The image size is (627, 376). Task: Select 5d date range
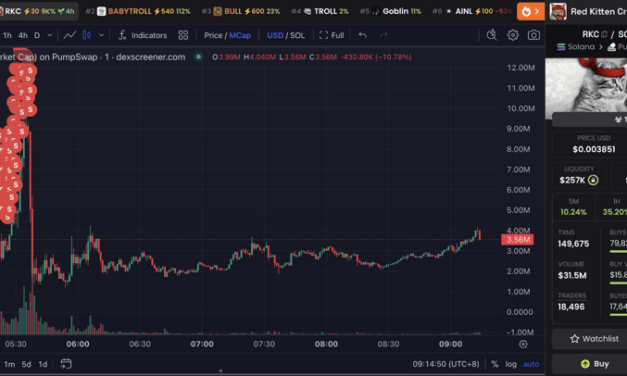(26, 364)
